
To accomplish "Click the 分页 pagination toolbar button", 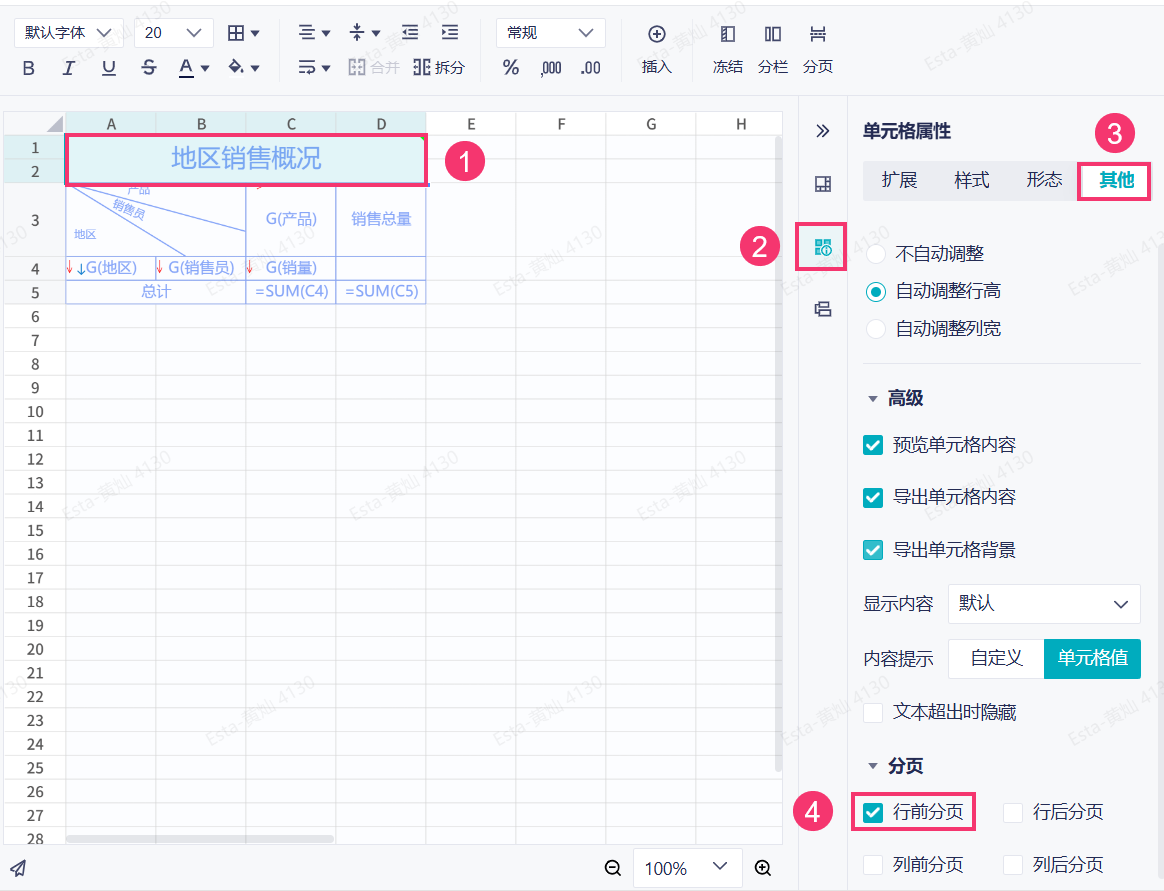I will (817, 50).
